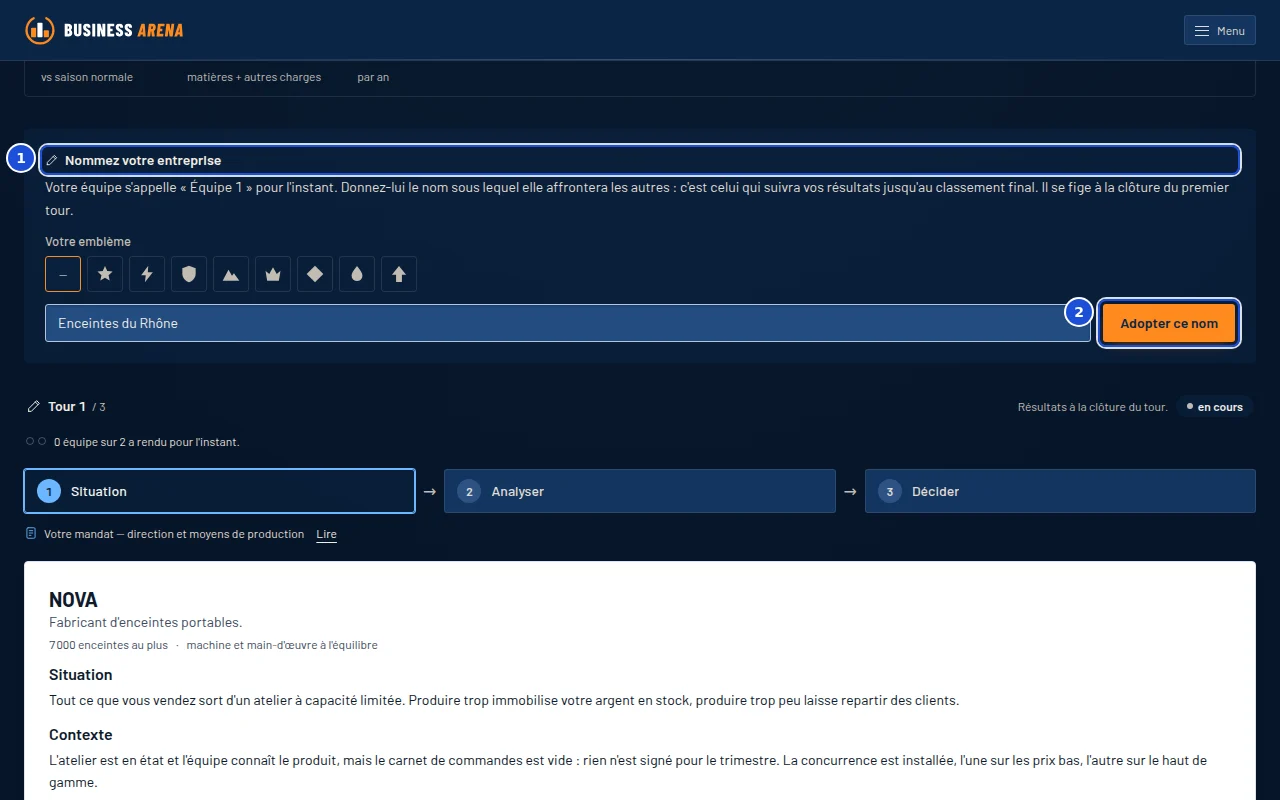The height and width of the screenshot is (800, 1280).
Task: Select the mountain emblem
Action: pyautogui.click(x=231, y=274)
